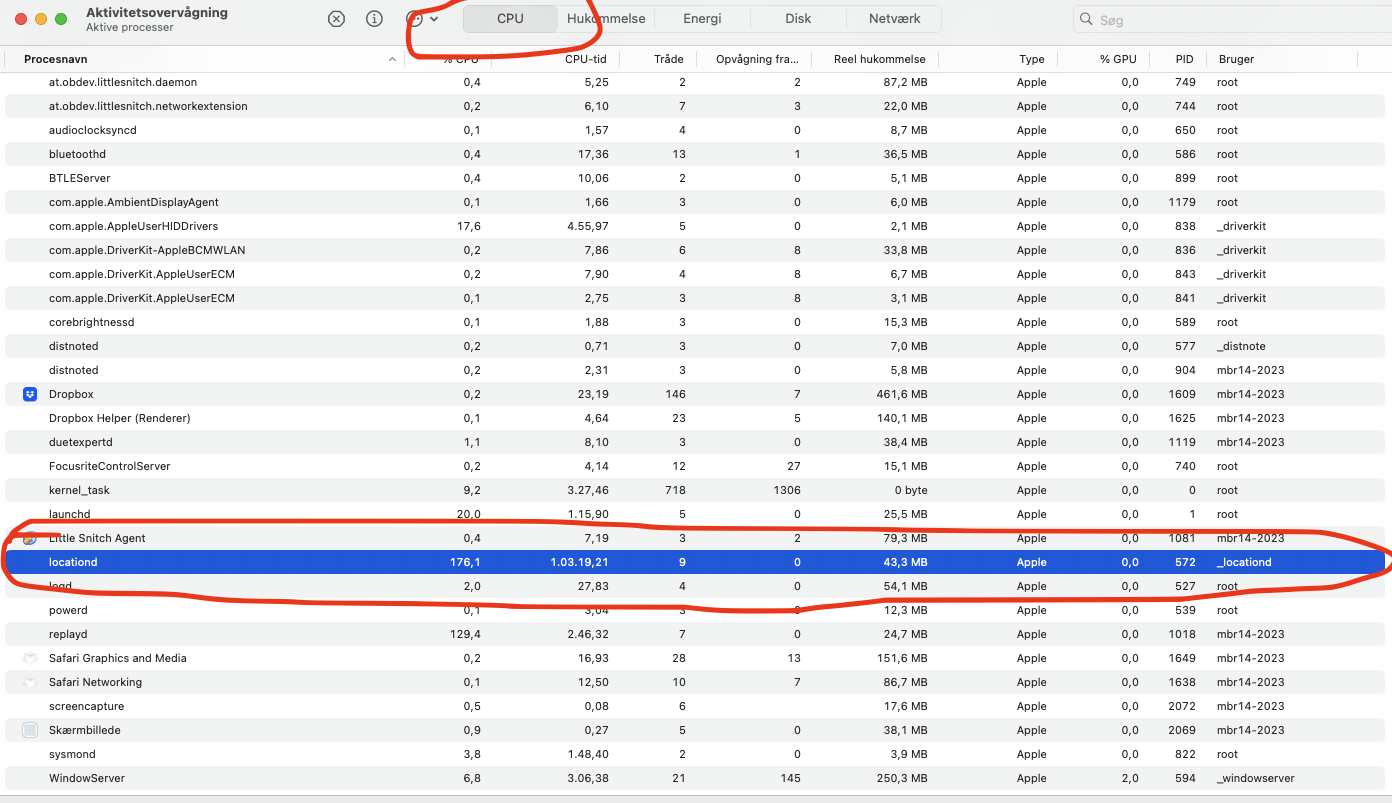
Task: Click the 250,3 MB memory value
Action: (x=901, y=778)
